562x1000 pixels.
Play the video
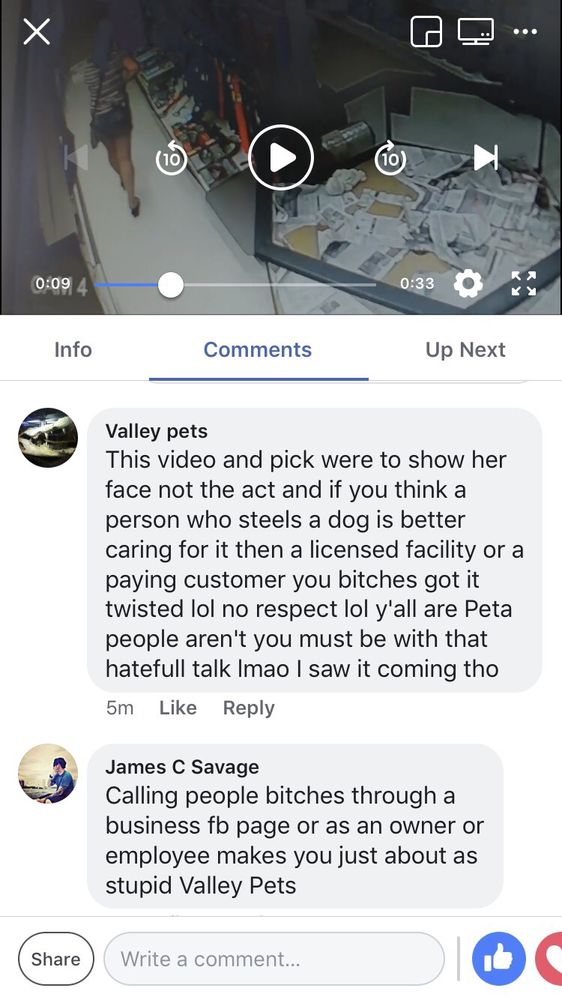coord(281,157)
